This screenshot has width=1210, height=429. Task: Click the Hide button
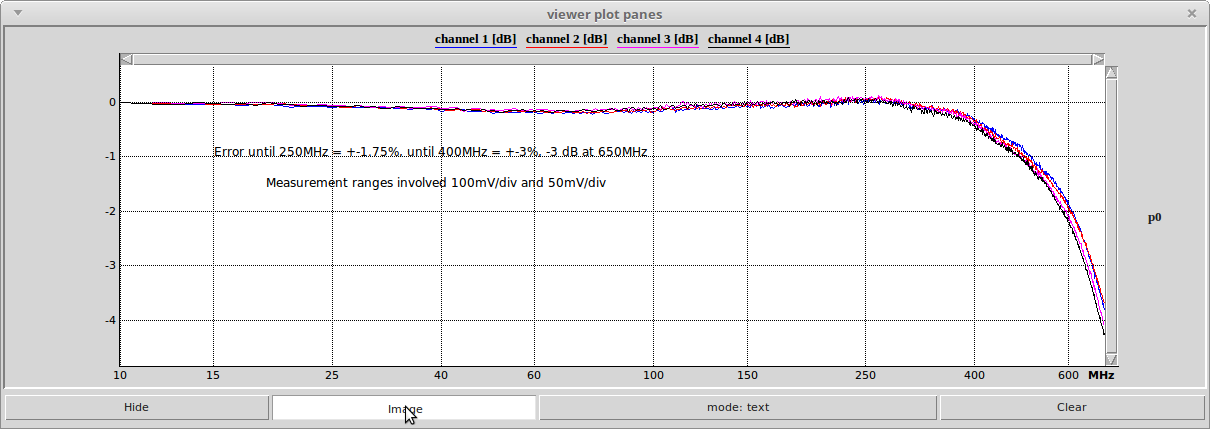click(x=136, y=407)
